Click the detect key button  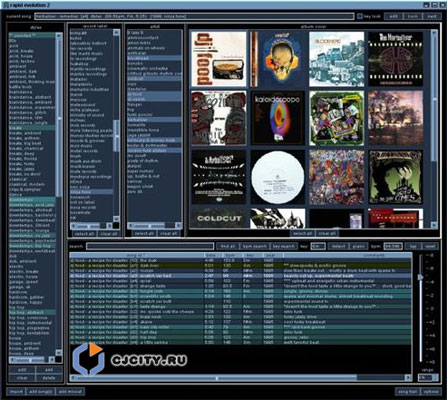coord(338,246)
